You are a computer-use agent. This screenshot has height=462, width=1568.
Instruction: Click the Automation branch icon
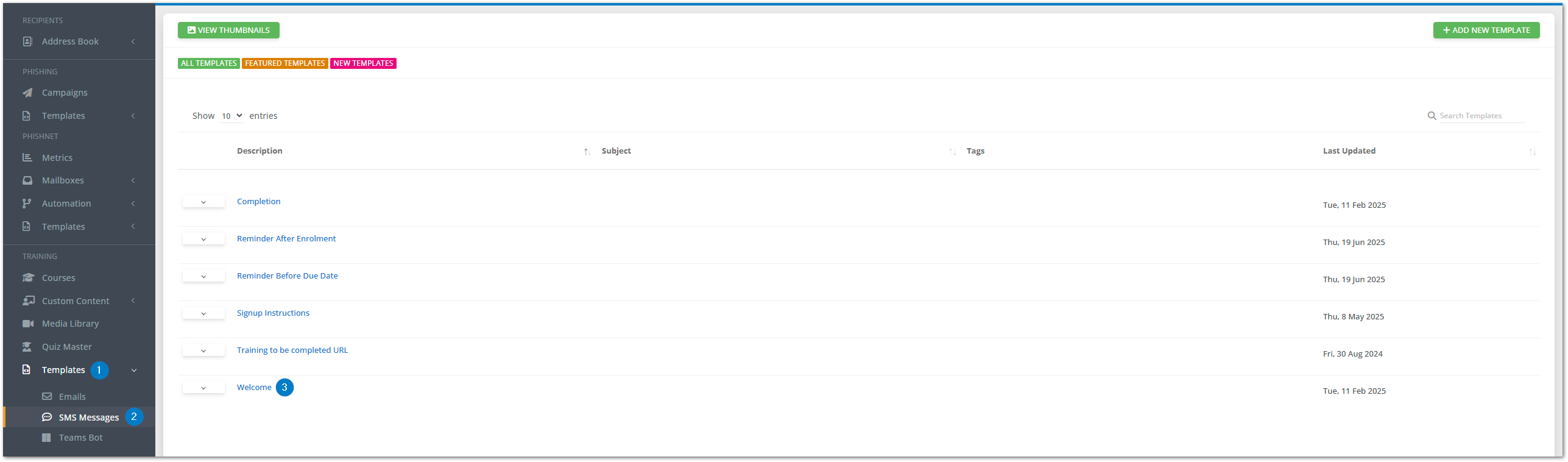[x=27, y=204]
